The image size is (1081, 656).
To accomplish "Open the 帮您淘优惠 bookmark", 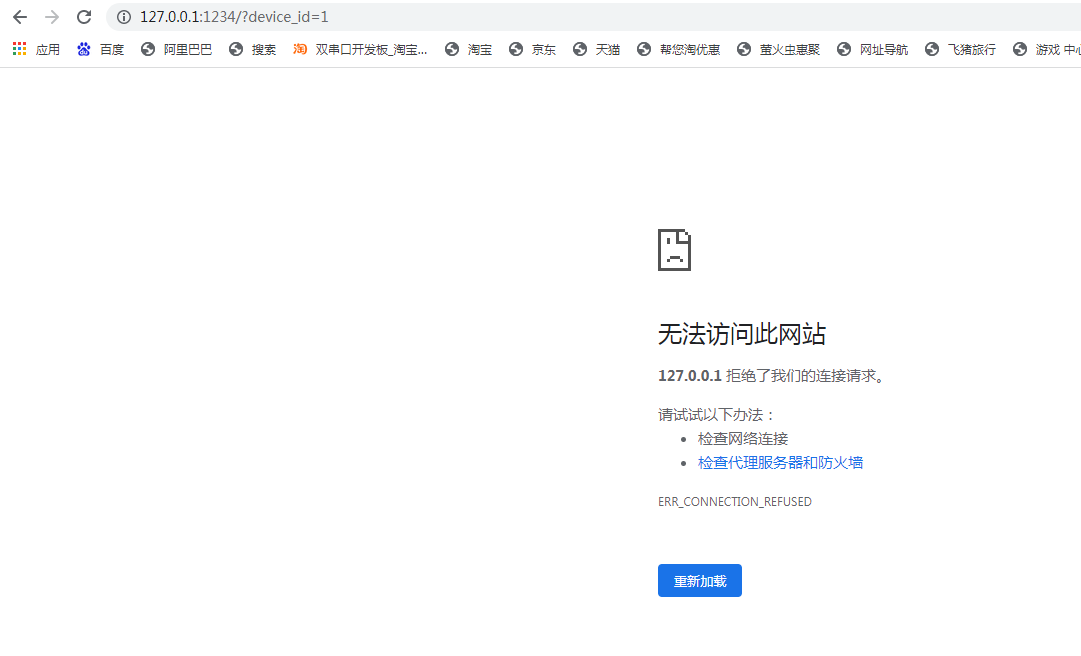I will coord(679,49).
